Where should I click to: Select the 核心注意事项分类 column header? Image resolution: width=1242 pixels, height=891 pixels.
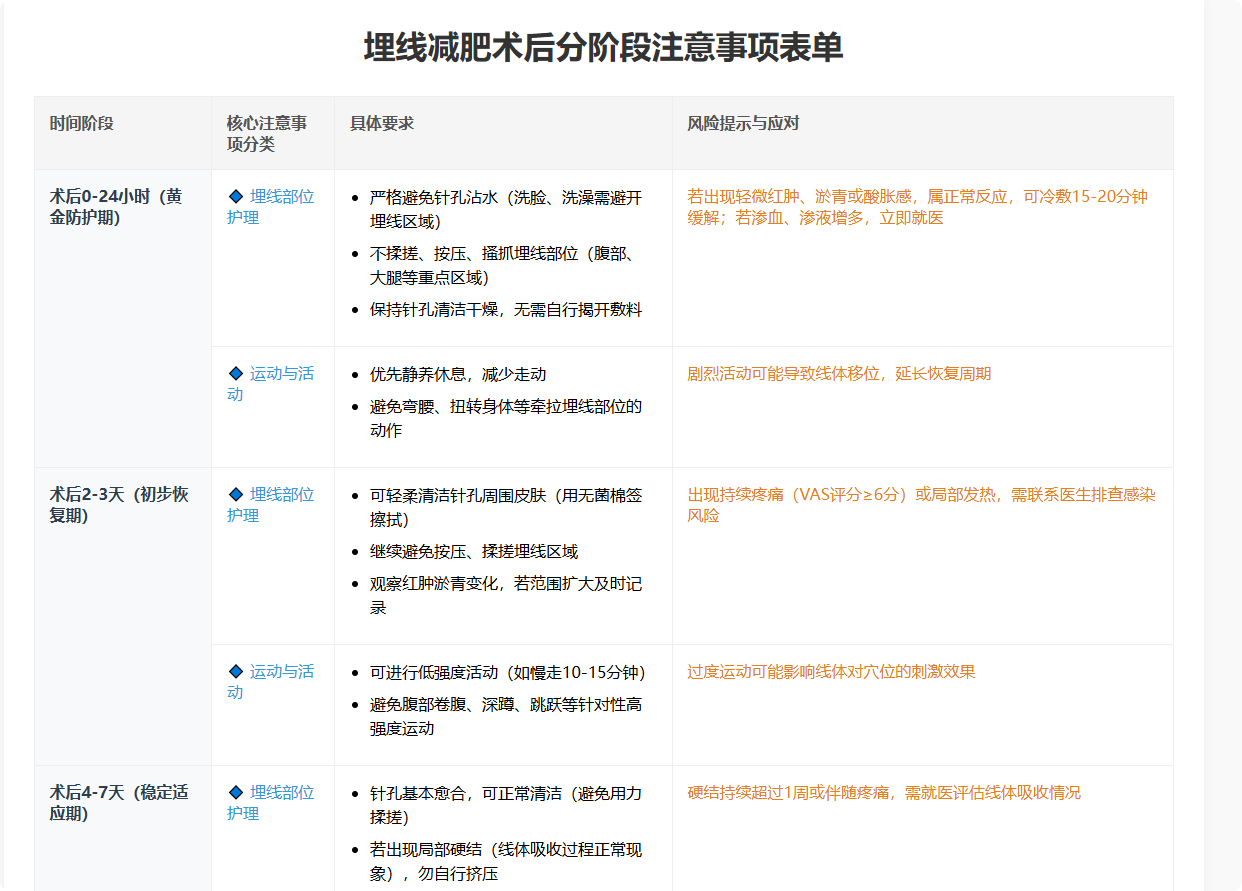266,133
